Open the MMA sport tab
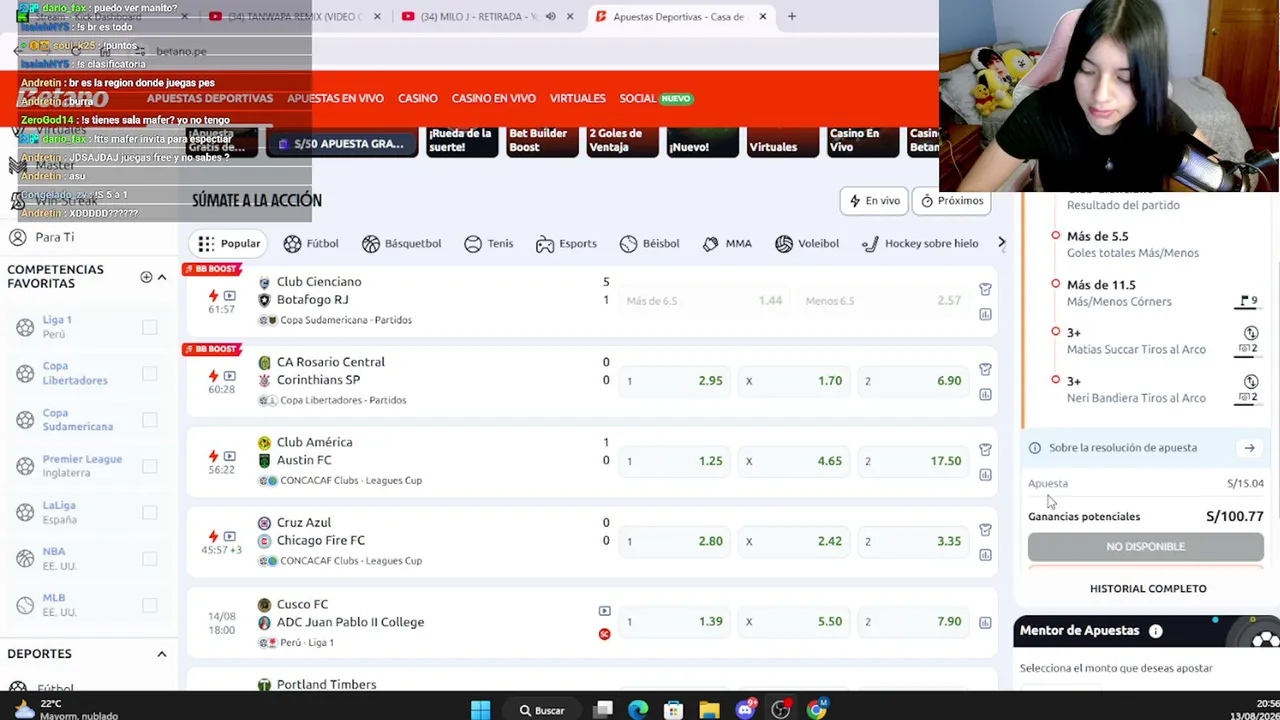Viewport: 1280px width, 720px height. tap(727, 244)
